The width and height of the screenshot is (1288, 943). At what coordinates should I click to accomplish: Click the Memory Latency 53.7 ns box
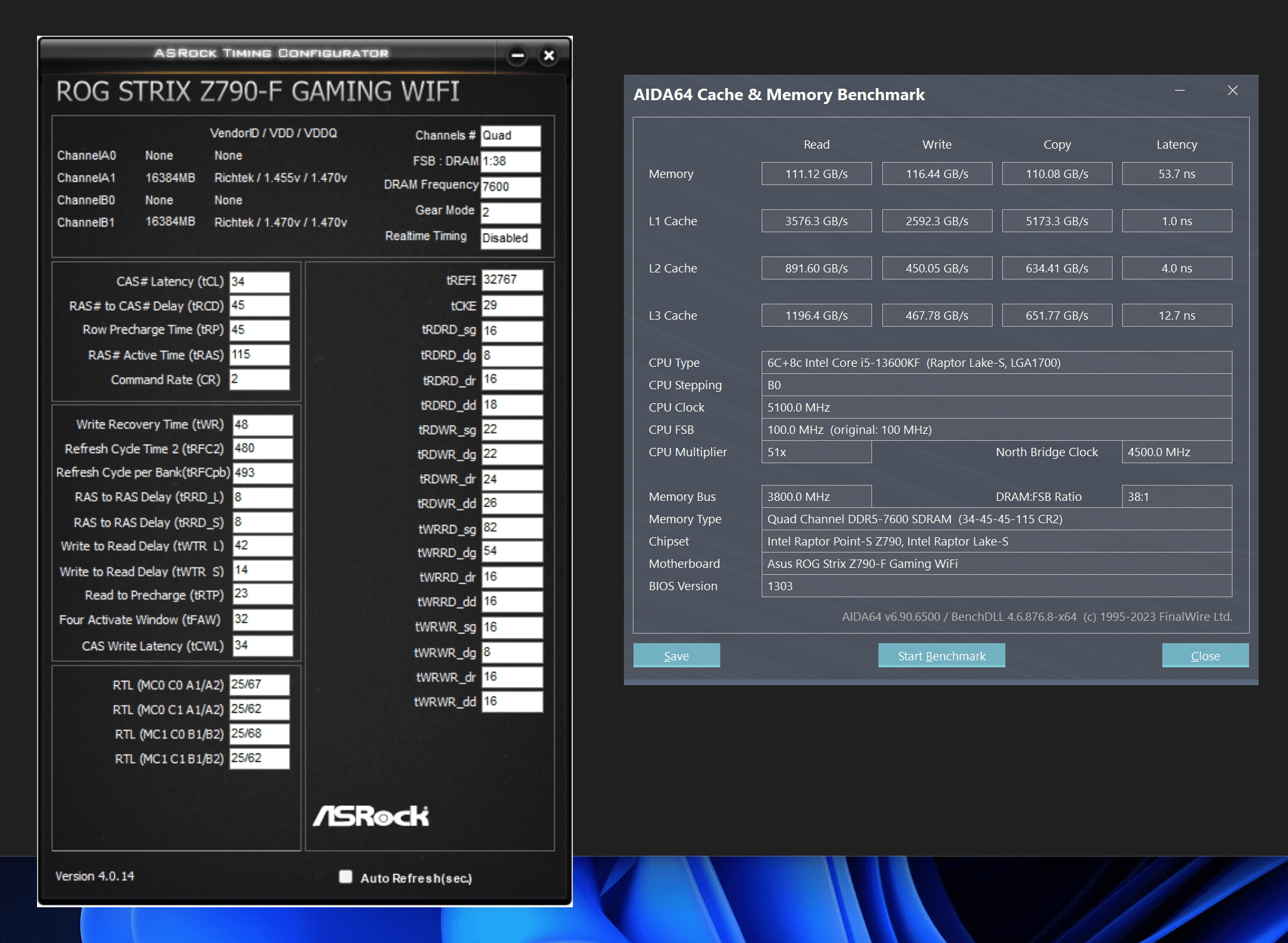(x=1176, y=174)
